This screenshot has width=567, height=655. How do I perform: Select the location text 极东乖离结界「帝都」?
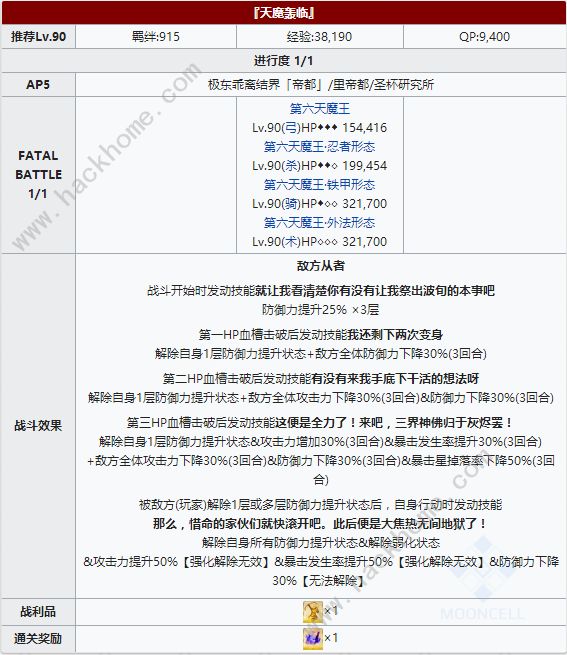267,85
